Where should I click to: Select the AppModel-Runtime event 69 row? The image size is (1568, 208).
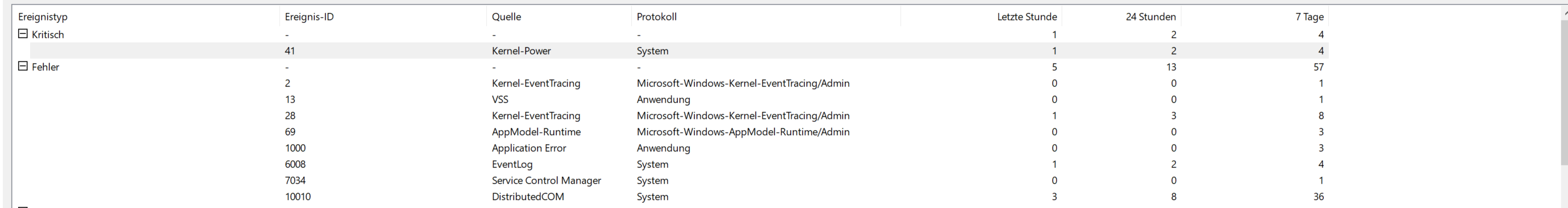click(x=679, y=131)
